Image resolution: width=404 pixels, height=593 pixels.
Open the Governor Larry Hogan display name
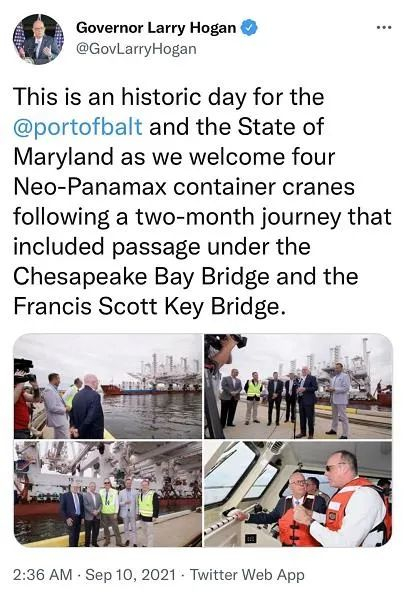point(156,28)
